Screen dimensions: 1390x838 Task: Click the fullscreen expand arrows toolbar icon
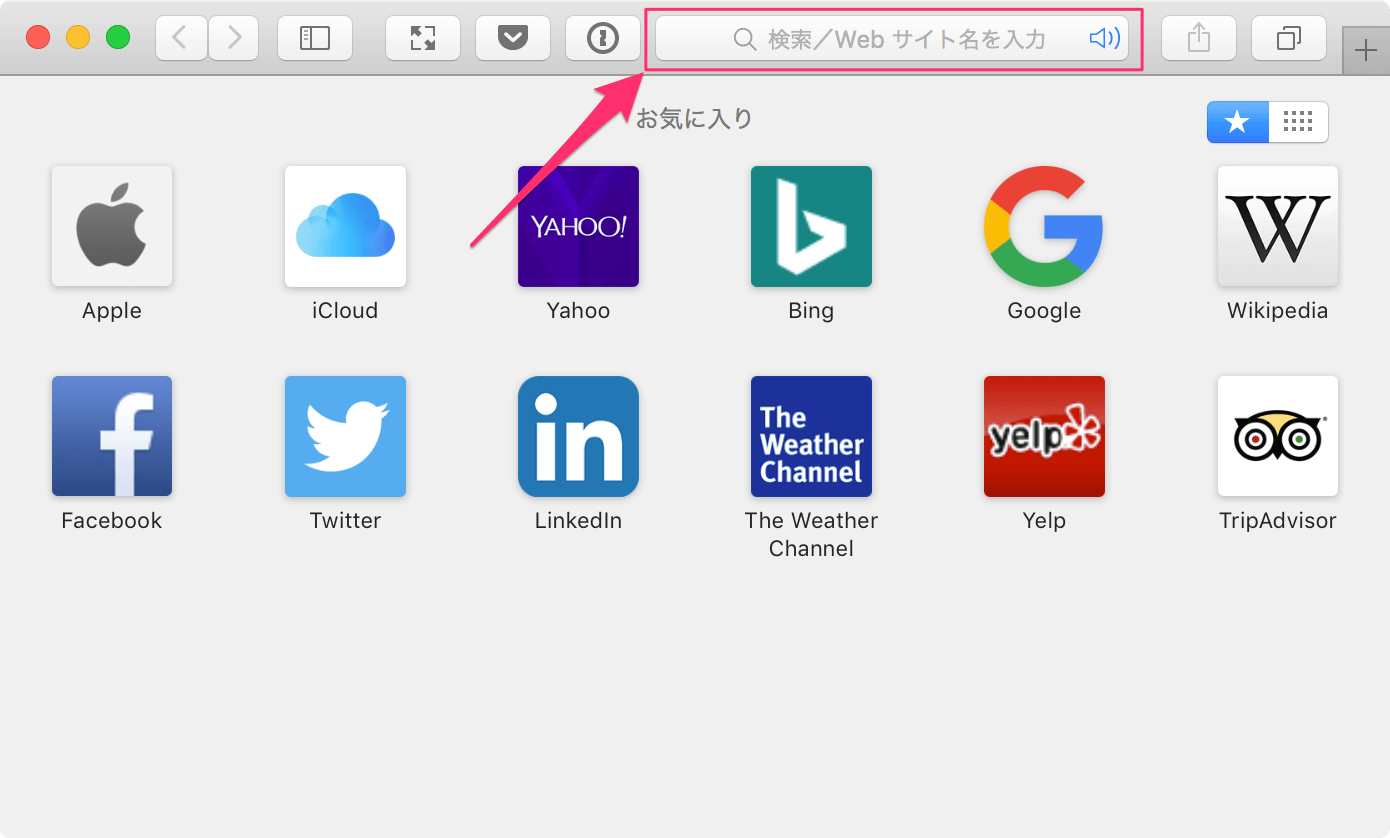pos(423,38)
